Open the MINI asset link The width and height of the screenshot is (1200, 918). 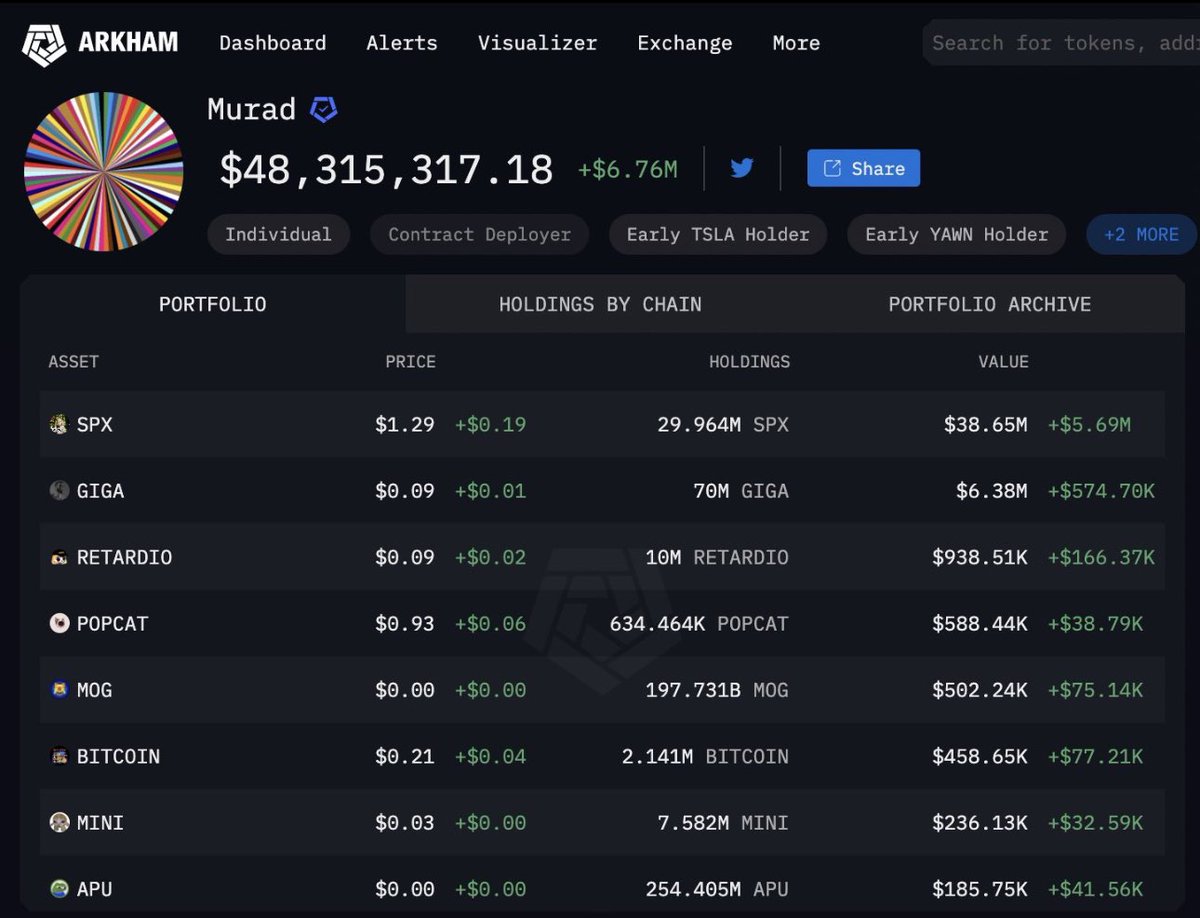click(x=101, y=822)
